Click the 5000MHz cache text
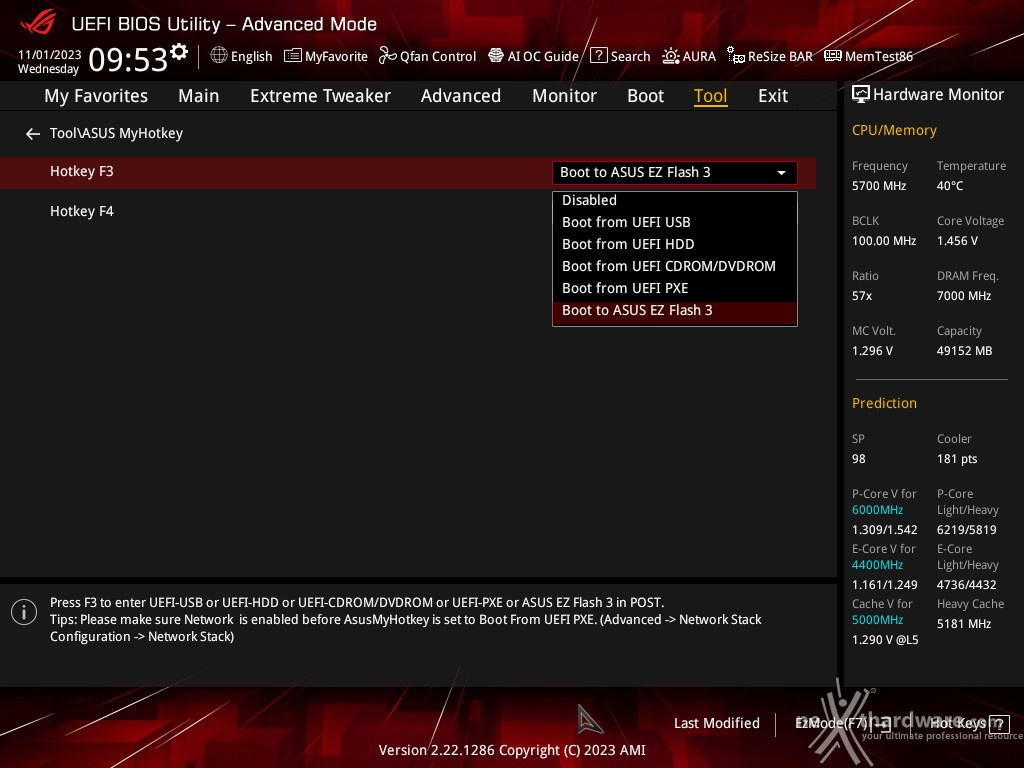This screenshot has height=768, width=1024. (878, 620)
